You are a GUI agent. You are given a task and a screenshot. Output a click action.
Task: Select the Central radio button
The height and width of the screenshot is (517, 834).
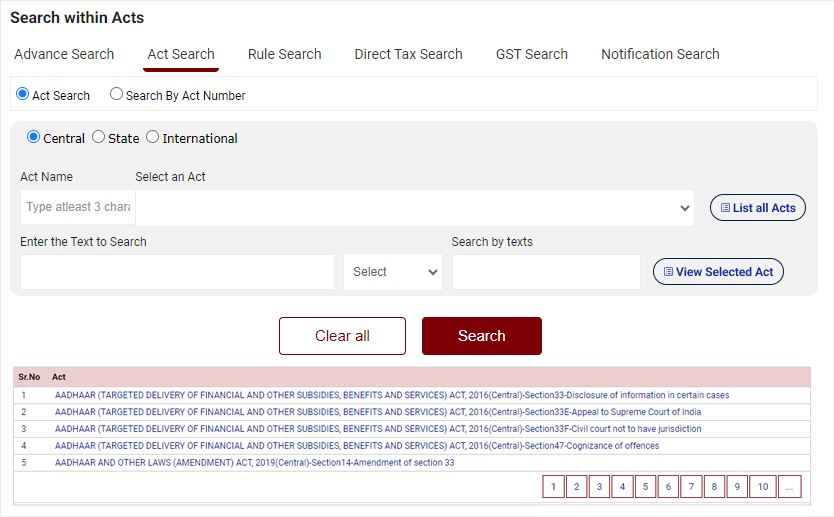33,137
